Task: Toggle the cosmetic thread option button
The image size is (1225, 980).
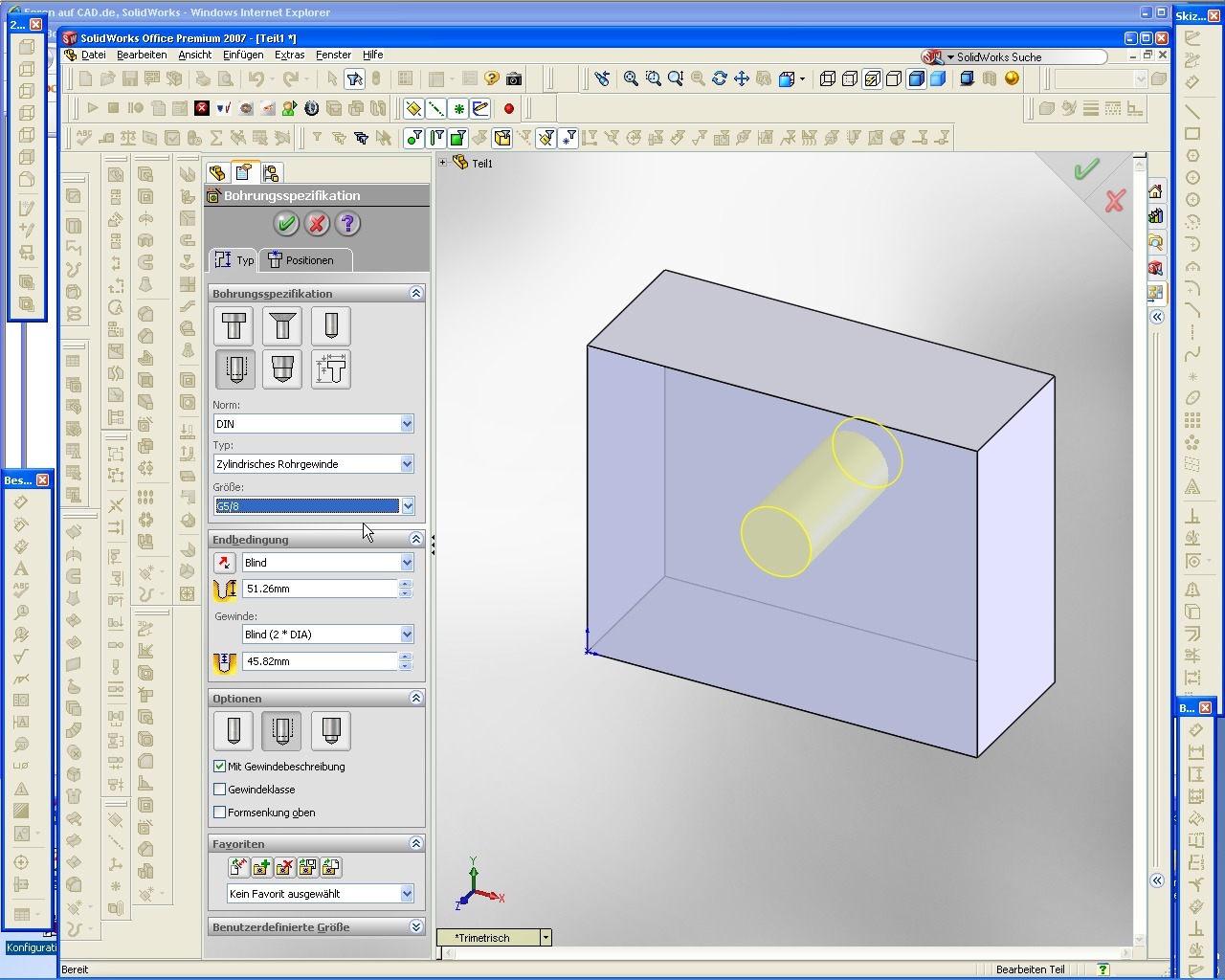Action: 281,731
